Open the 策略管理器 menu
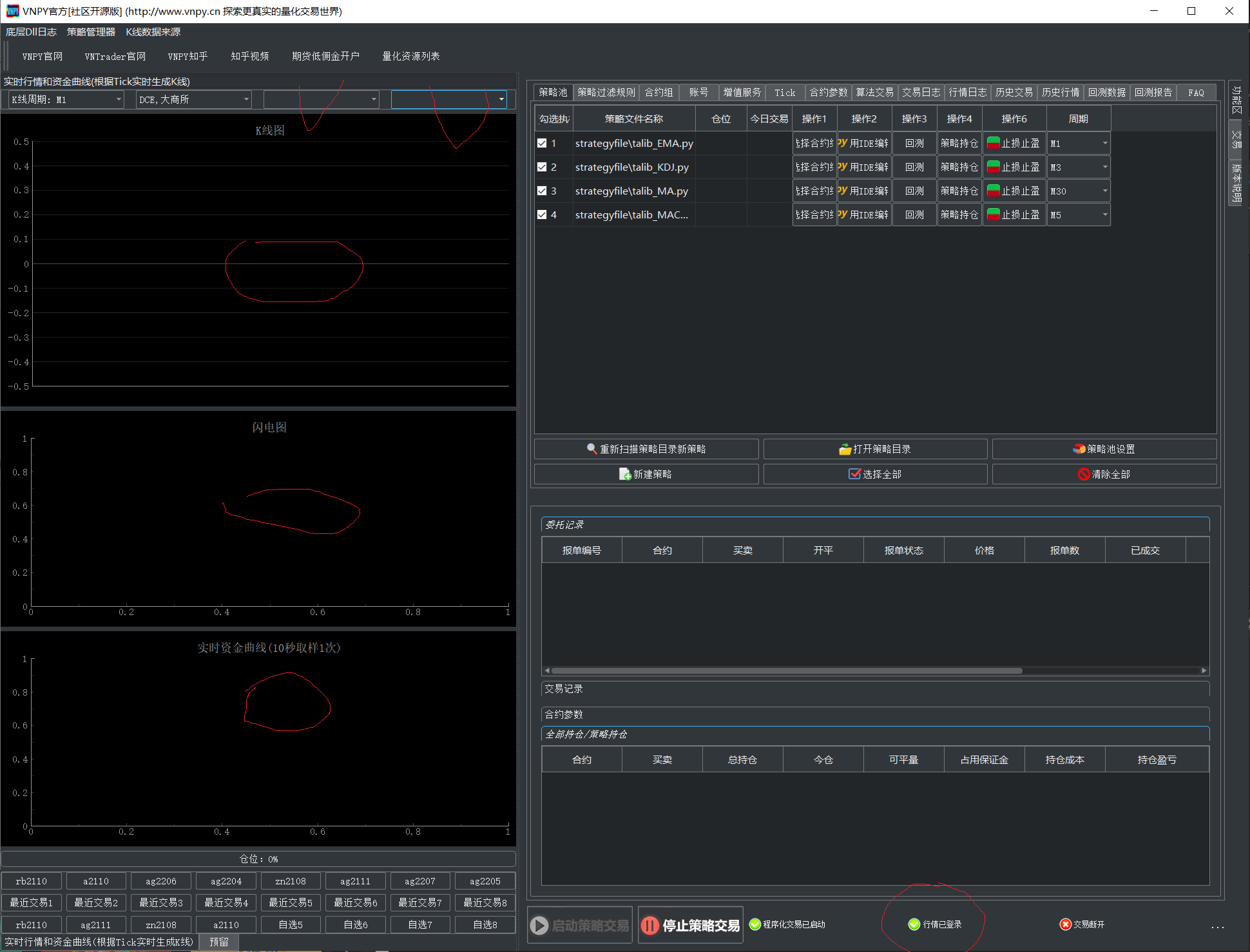 (x=91, y=32)
